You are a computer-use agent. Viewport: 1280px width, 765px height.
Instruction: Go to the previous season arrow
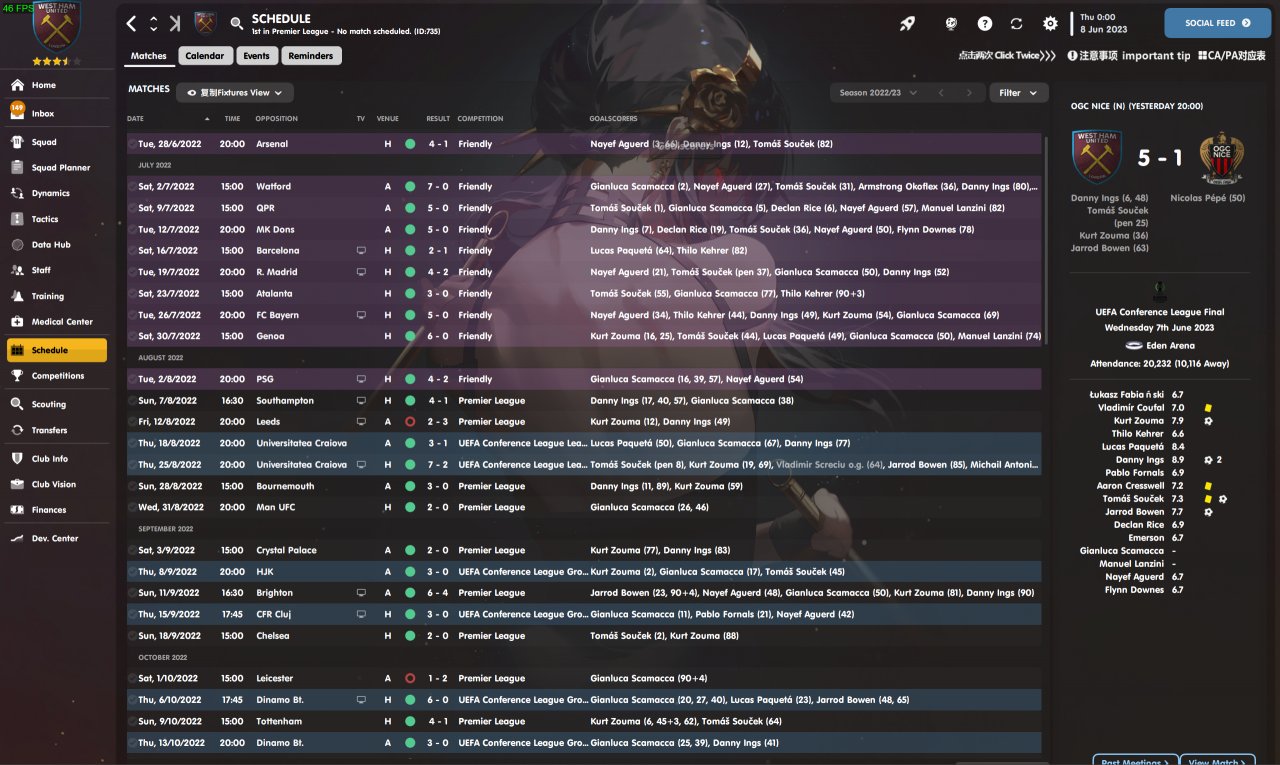pos(941,93)
